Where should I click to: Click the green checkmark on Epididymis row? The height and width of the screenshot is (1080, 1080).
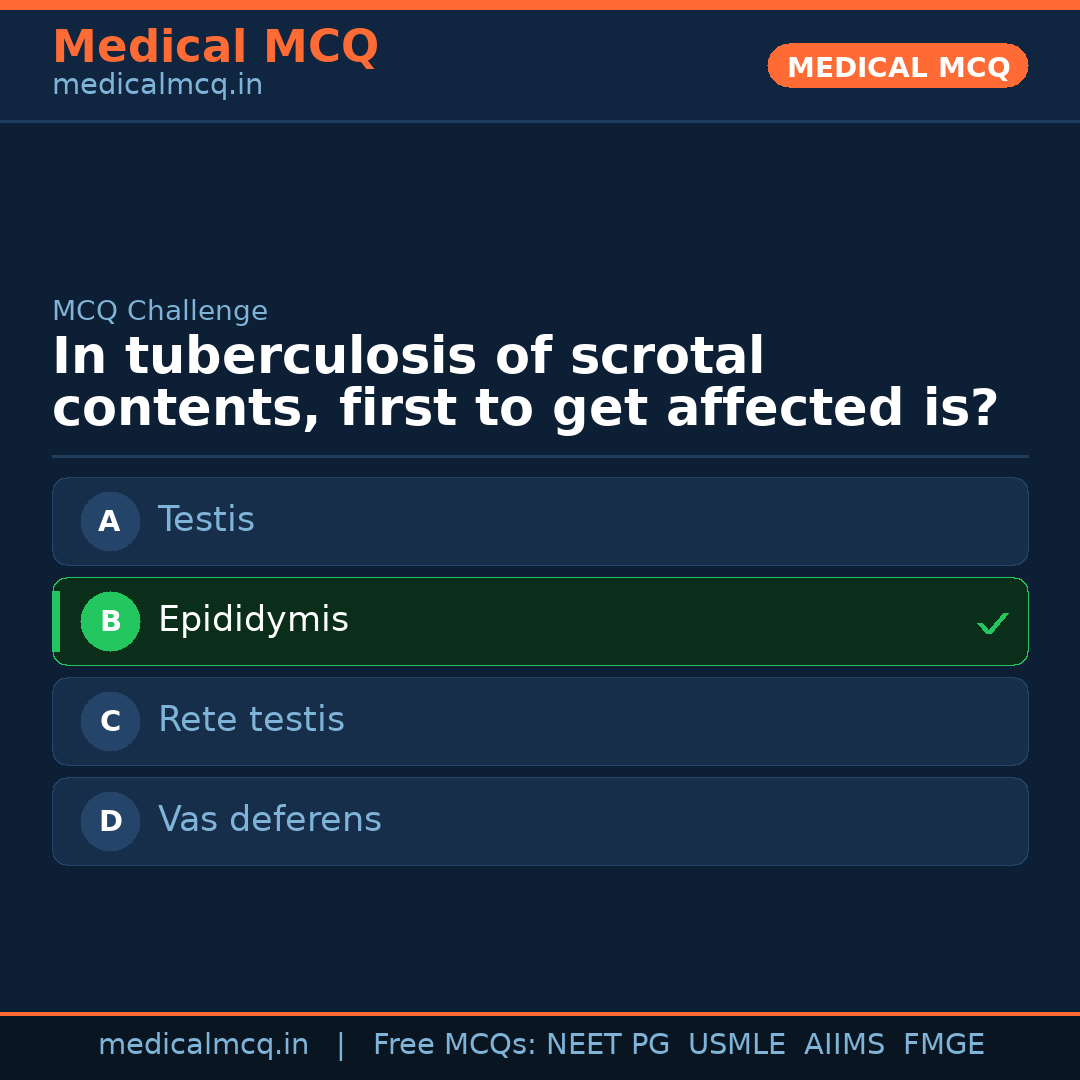pyautogui.click(x=992, y=623)
